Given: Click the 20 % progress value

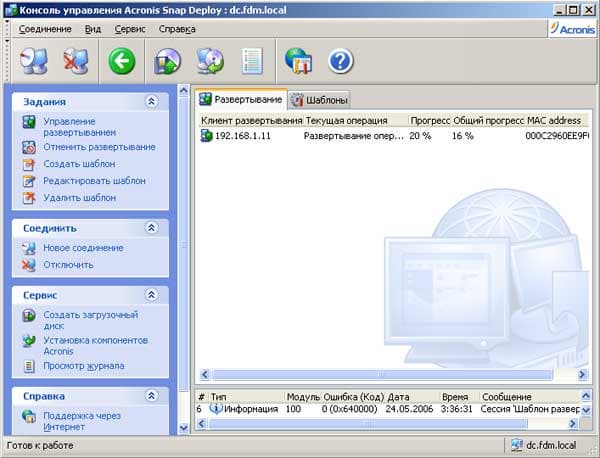Looking at the screenshot, I should [x=420, y=136].
